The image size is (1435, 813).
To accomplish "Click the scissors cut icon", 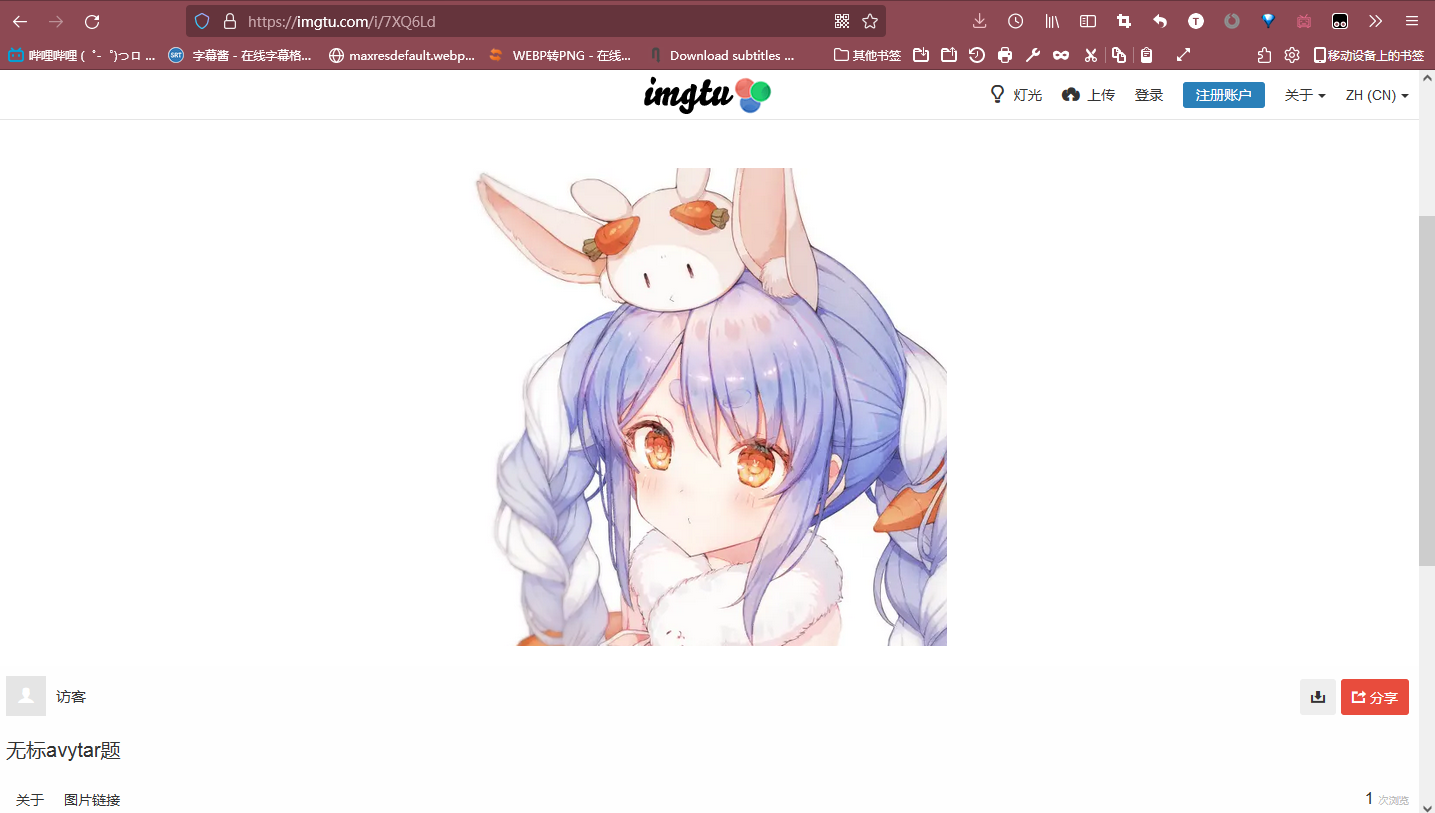I will click(1090, 56).
